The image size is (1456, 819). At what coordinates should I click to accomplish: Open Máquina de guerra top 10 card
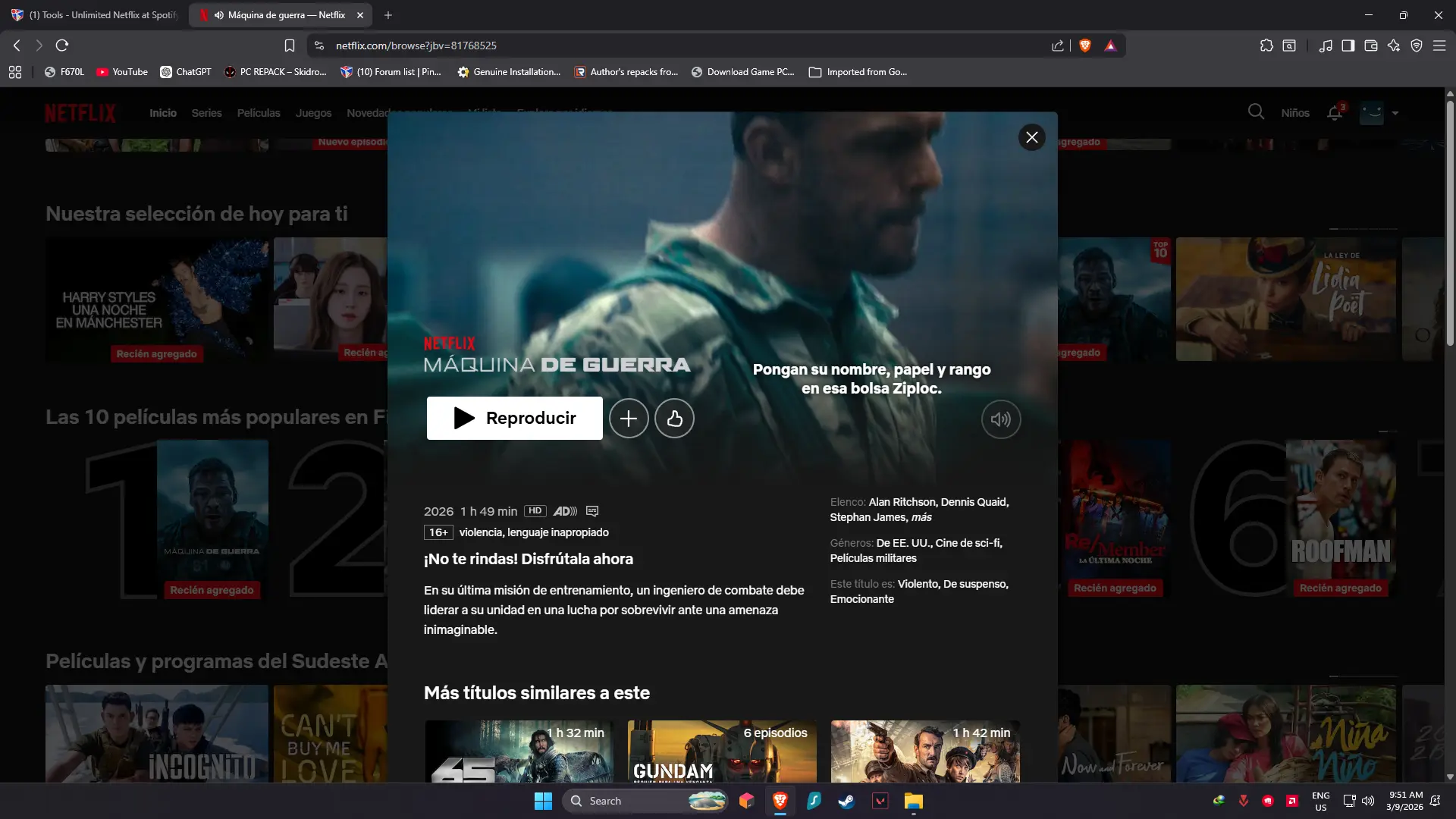[212, 519]
